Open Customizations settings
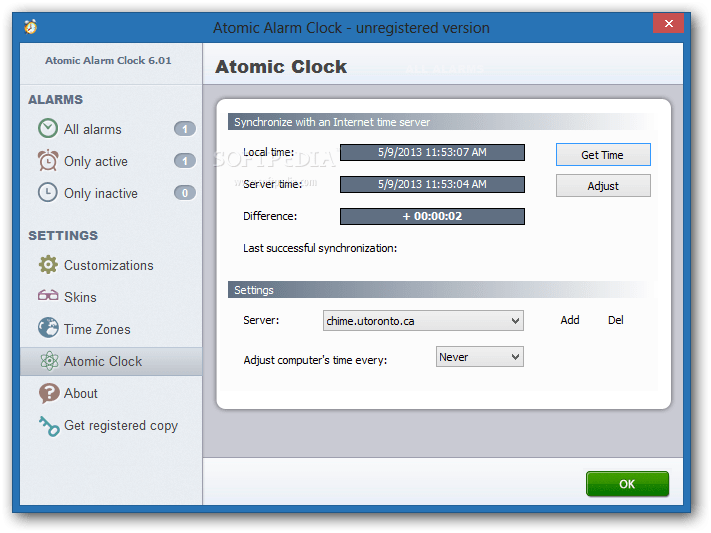Viewport: 711px width, 533px height. pyautogui.click(x=111, y=265)
